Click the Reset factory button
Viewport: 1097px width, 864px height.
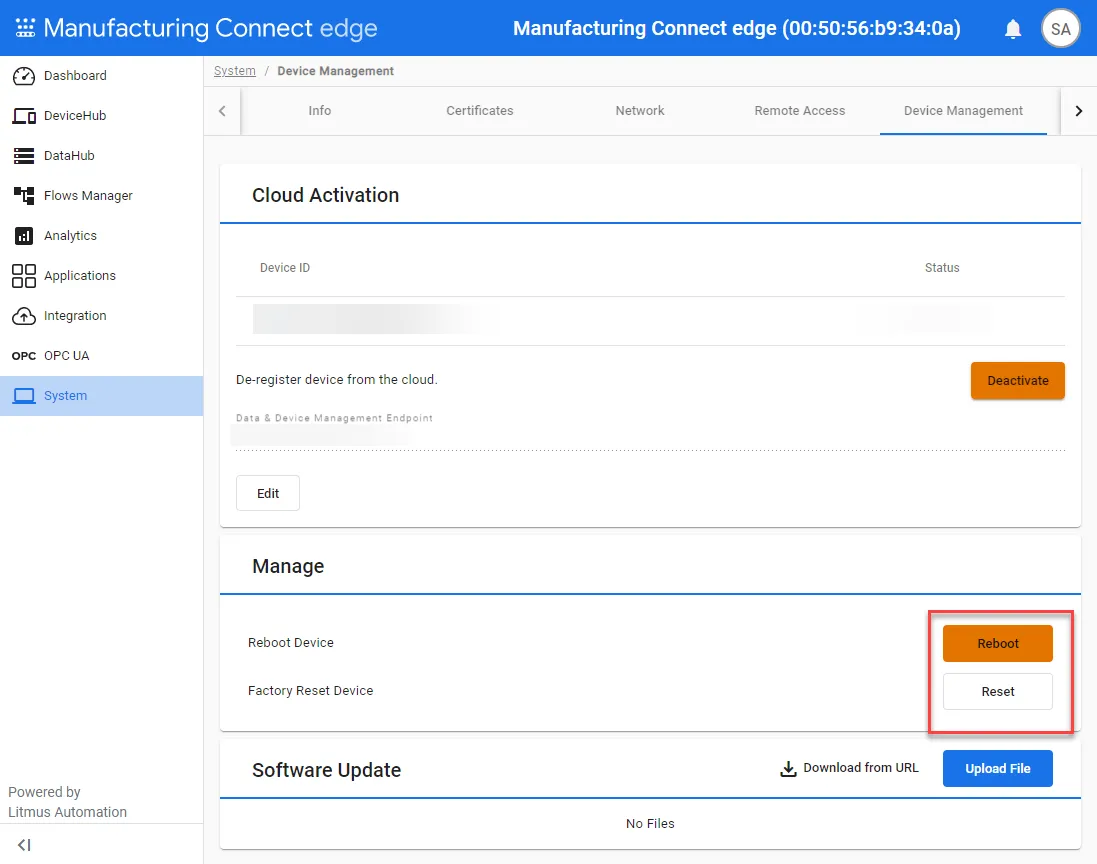tap(997, 691)
